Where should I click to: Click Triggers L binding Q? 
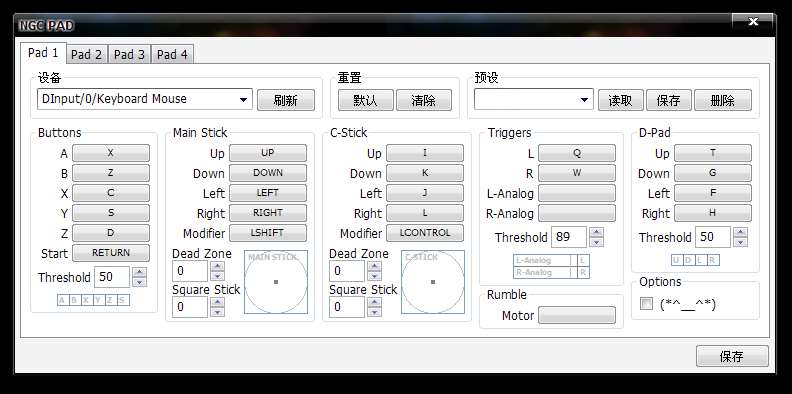tap(577, 153)
